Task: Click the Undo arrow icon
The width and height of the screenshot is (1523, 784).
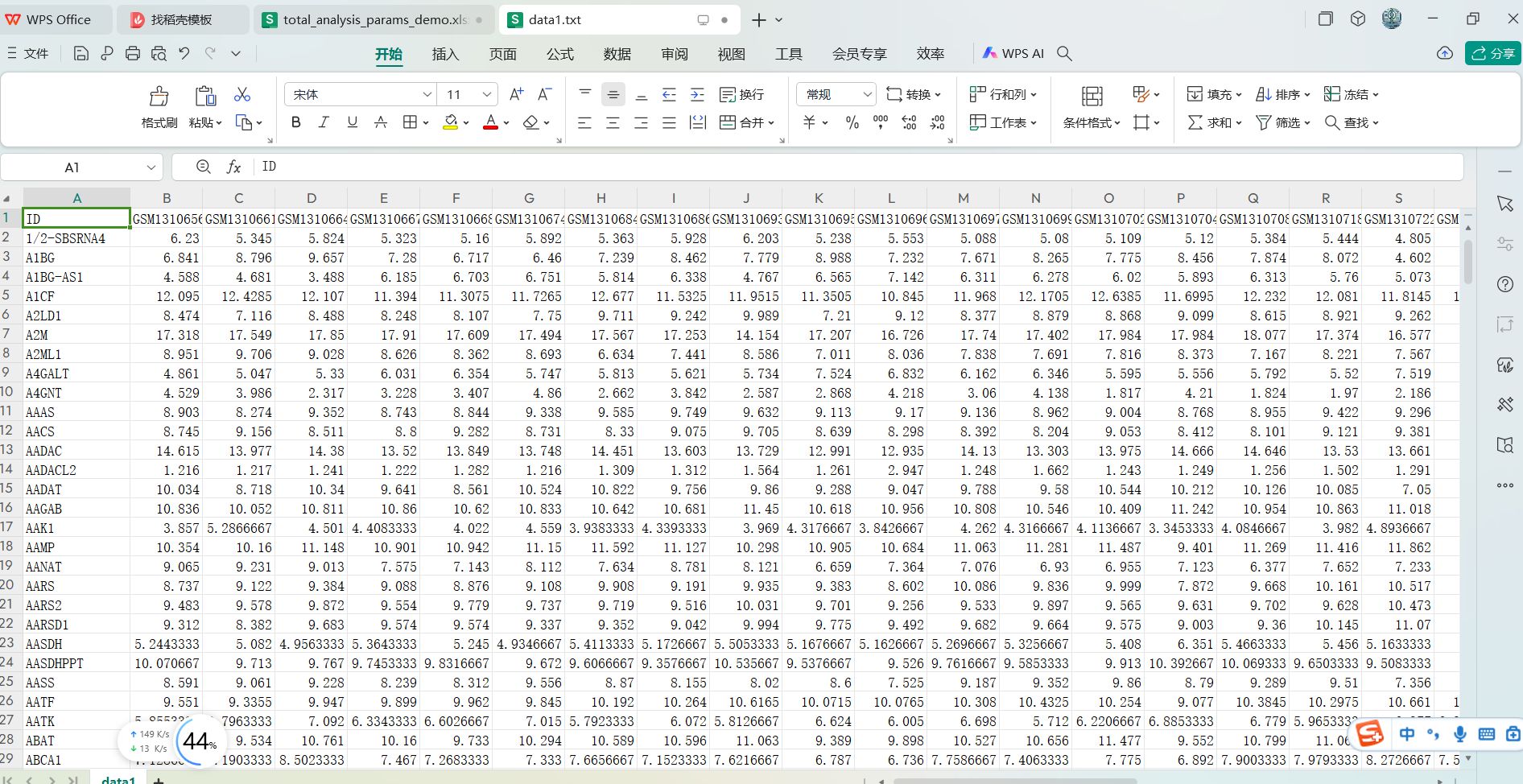Action: coord(184,53)
